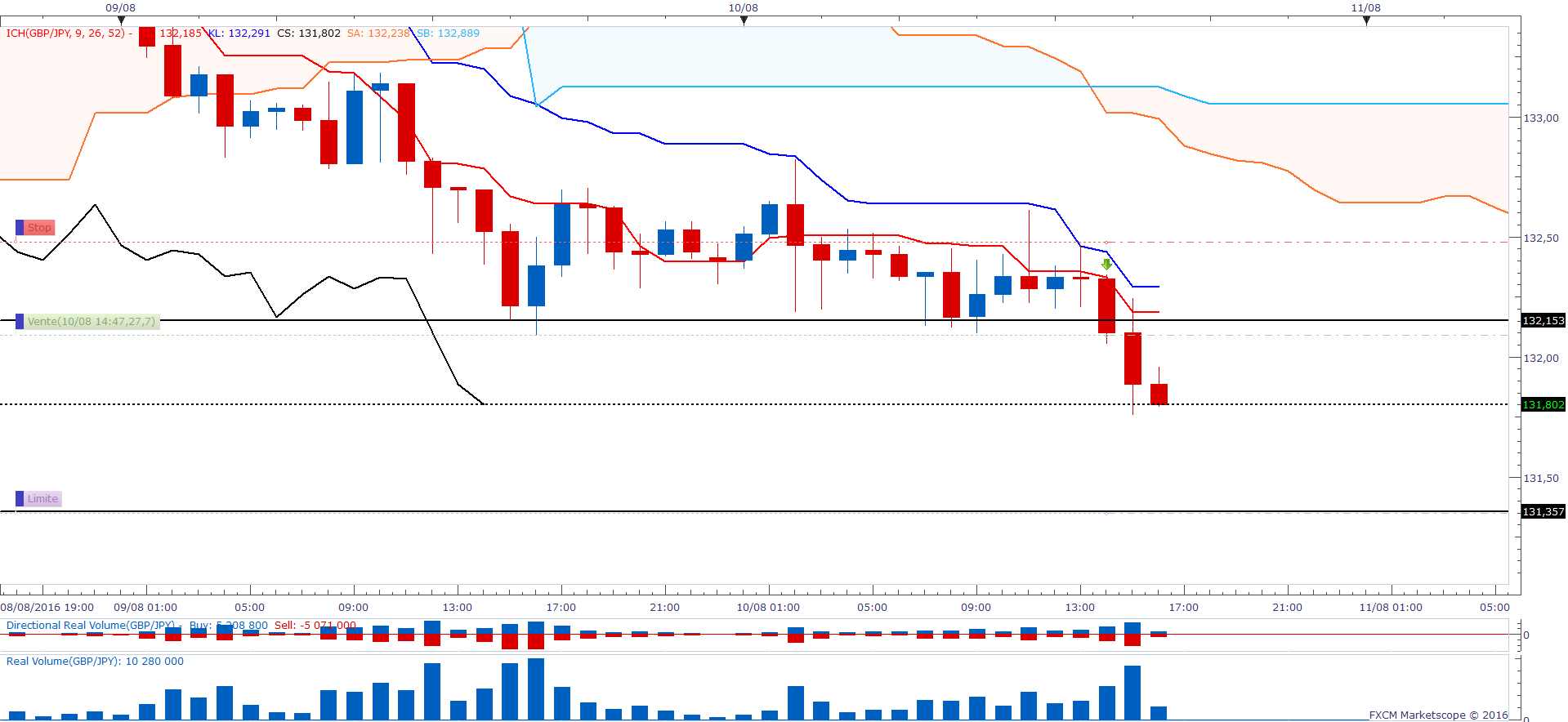Click the blue handle beside the Limite label
1568x722 pixels.
pos(20,499)
